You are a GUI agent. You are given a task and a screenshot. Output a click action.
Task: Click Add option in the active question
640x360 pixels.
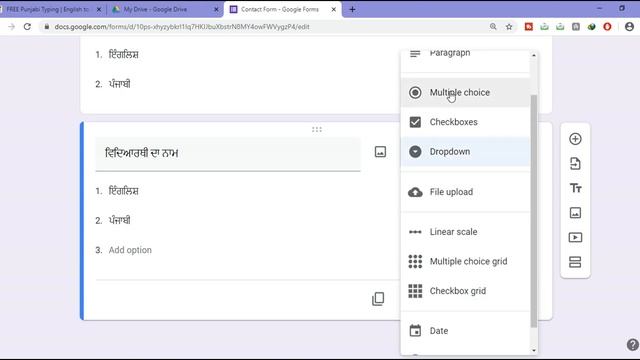point(130,250)
